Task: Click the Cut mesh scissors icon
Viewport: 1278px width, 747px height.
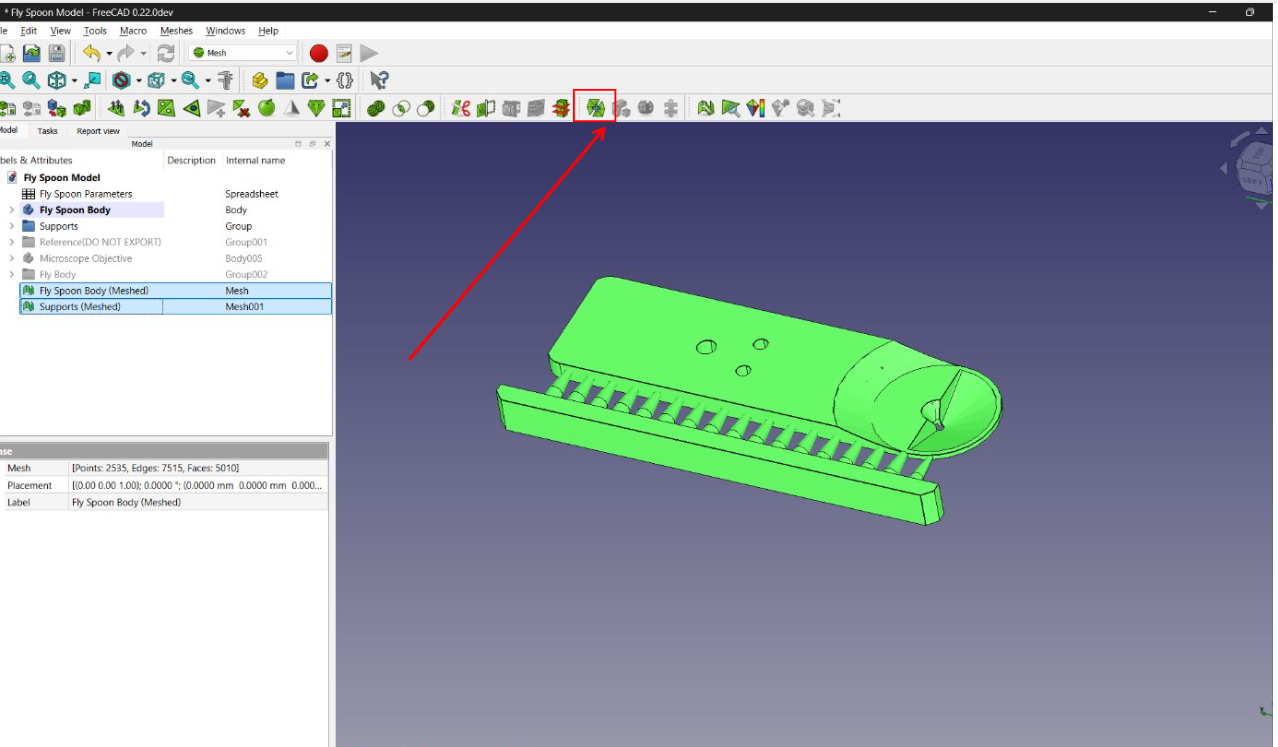Action: [461, 108]
